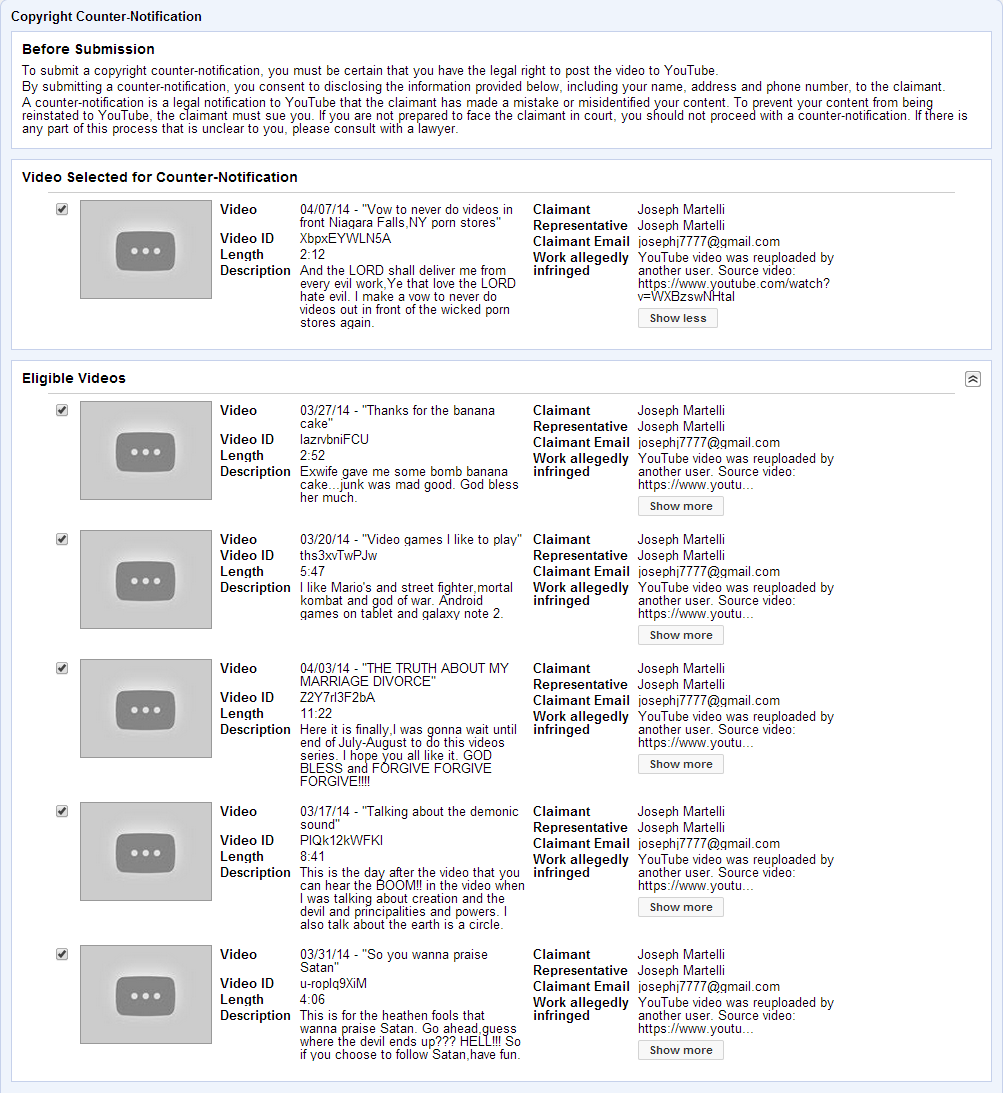Select video ID XbpxEYWLN5A
The height and width of the screenshot is (1093, 1003).
345,238
